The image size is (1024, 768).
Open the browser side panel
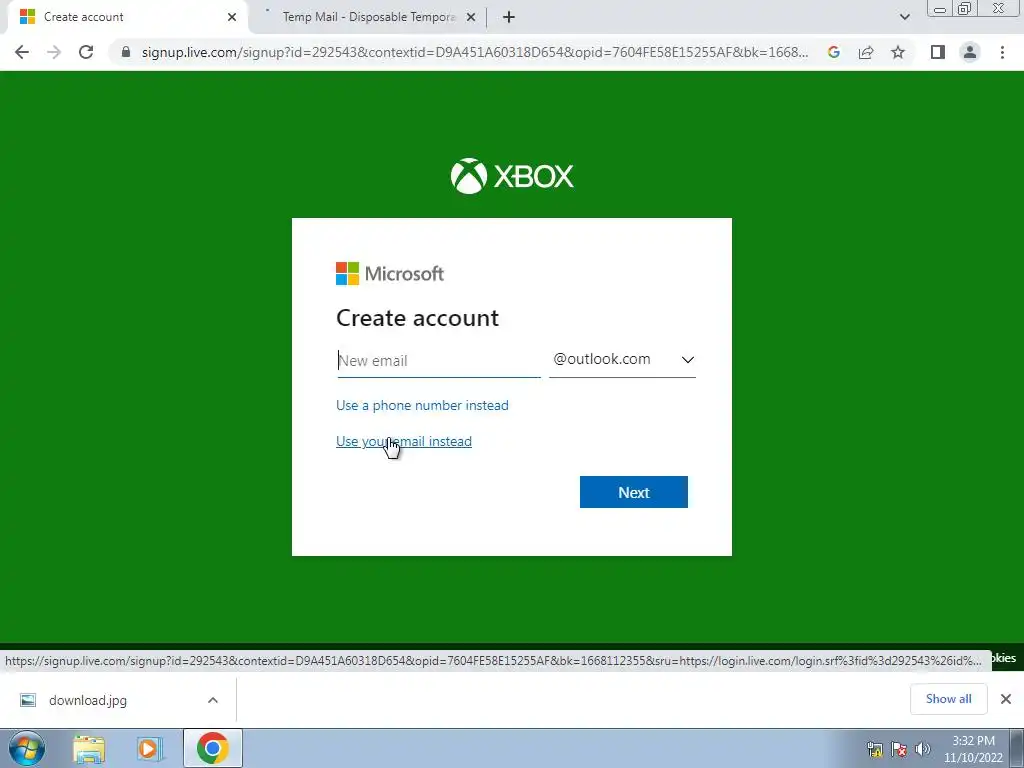tap(938, 52)
